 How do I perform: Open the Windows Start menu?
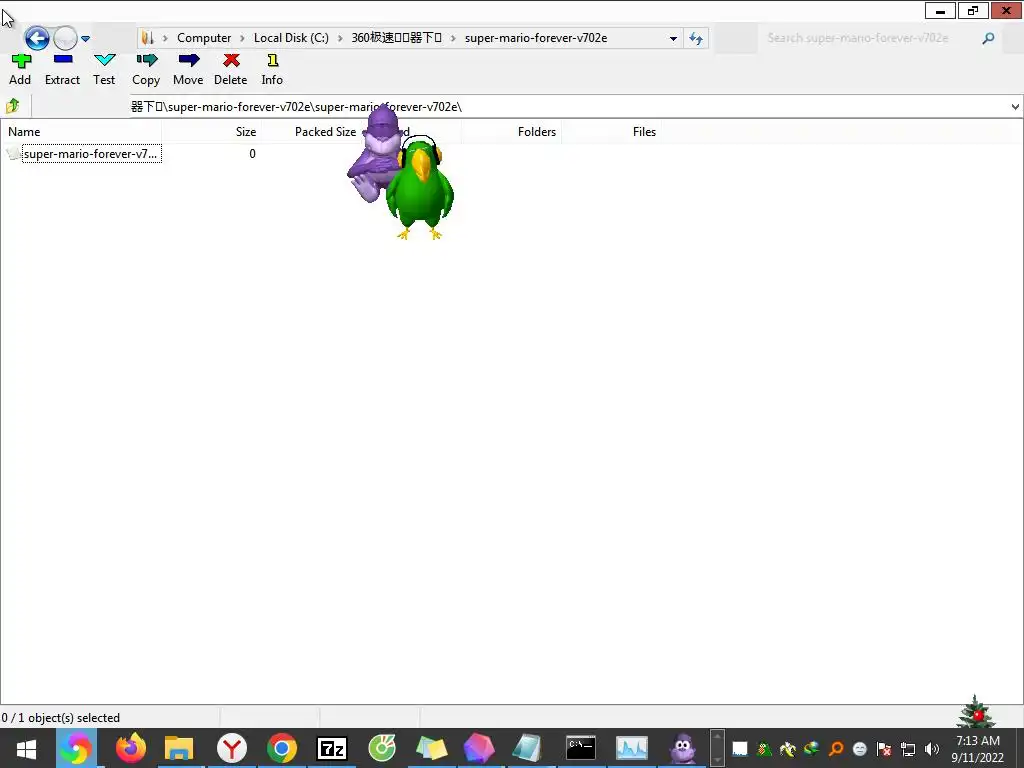[26, 748]
